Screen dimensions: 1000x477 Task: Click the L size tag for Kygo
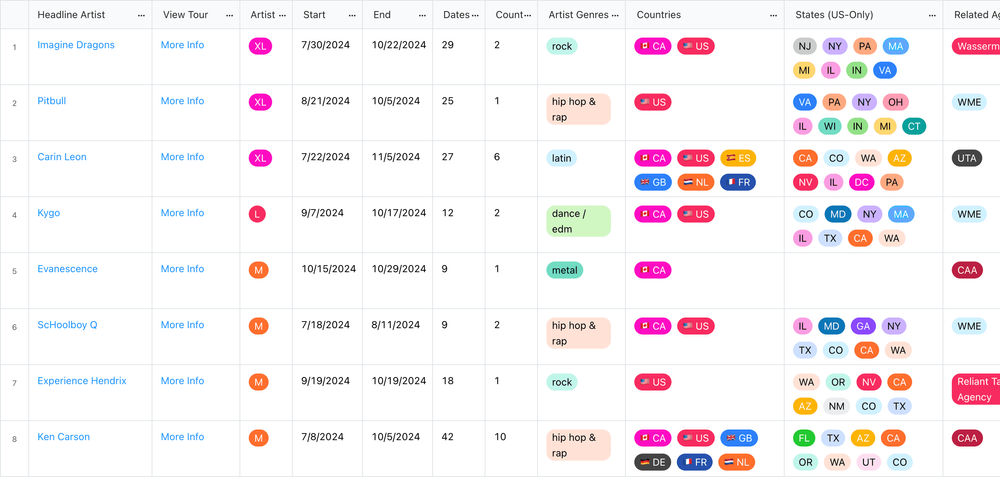pos(257,214)
